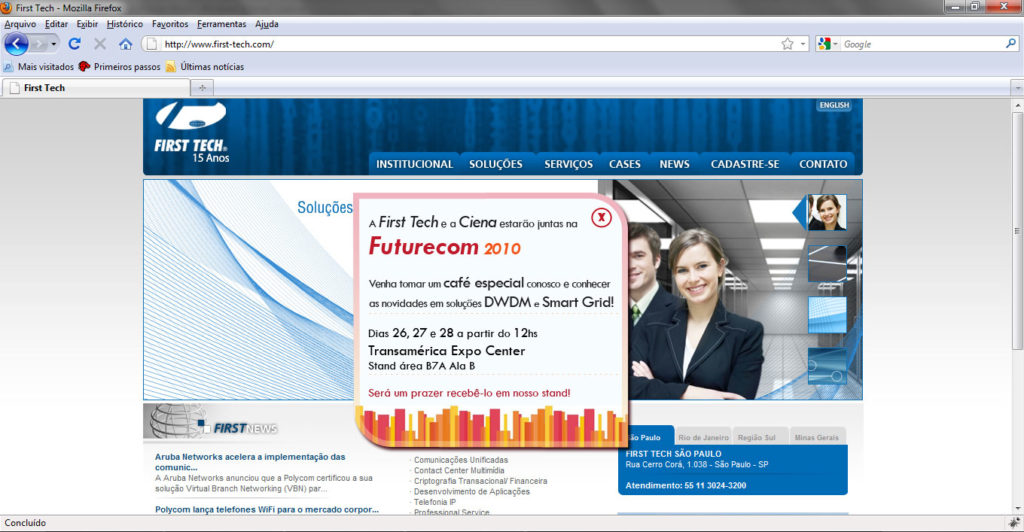Click the Firefox icon in title bar
The height and width of the screenshot is (532, 1024).
point(7,8)
